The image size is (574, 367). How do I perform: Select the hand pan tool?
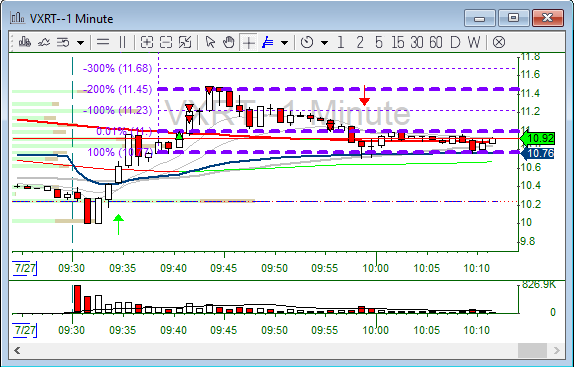click(229, 42)
